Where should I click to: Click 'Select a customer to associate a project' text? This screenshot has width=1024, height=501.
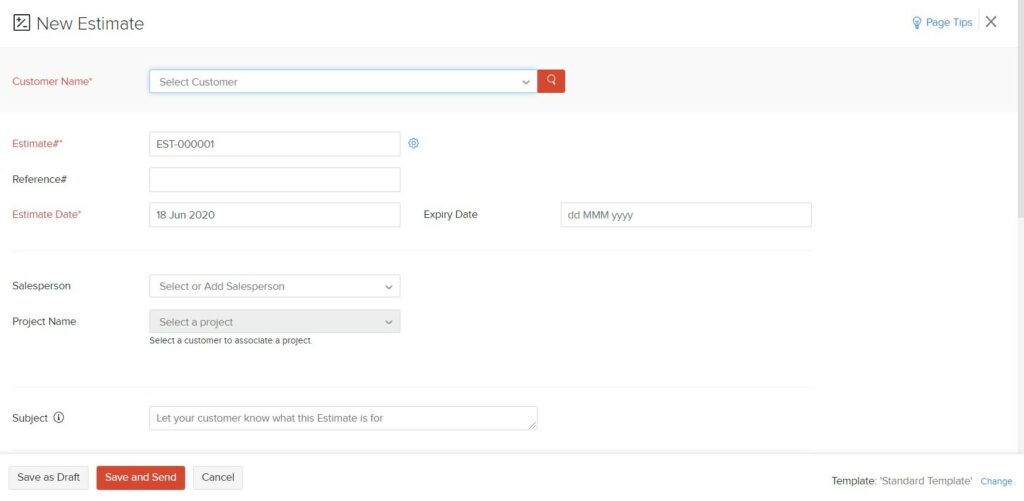[x=231, y=340]
